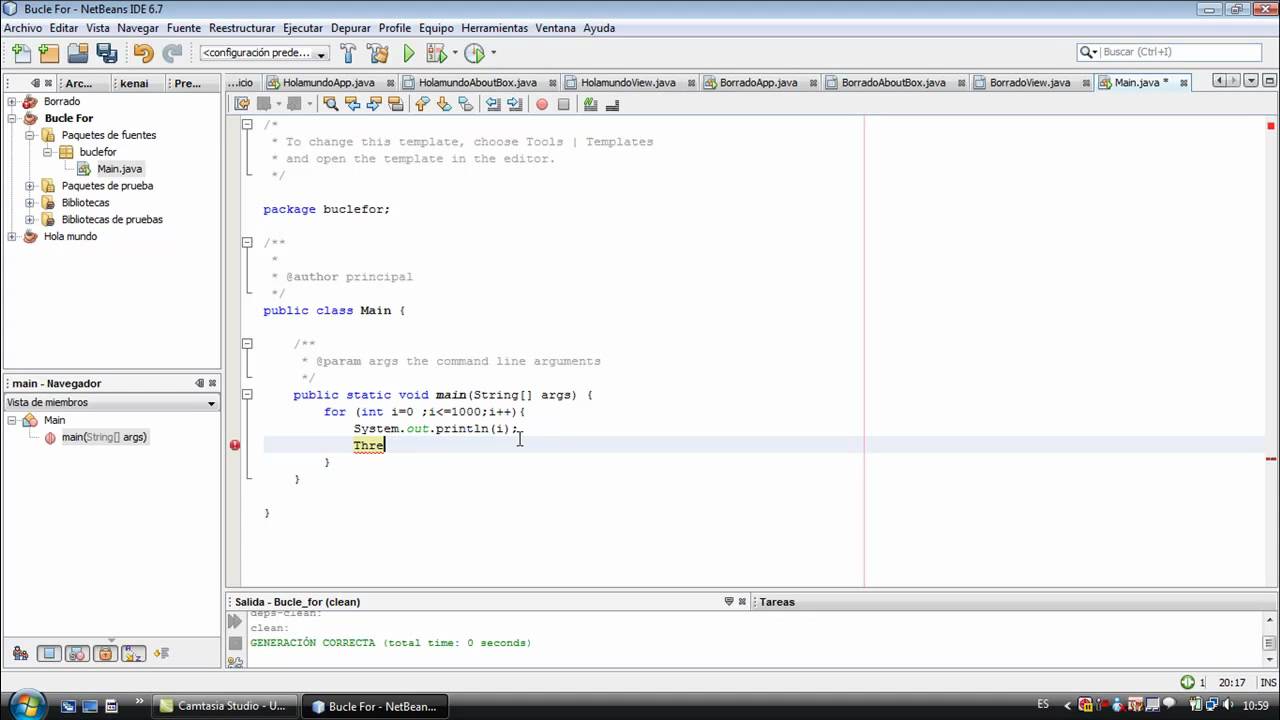Collapse the main method code fold
Screen dimensions: 1280x720
point(247,395)
